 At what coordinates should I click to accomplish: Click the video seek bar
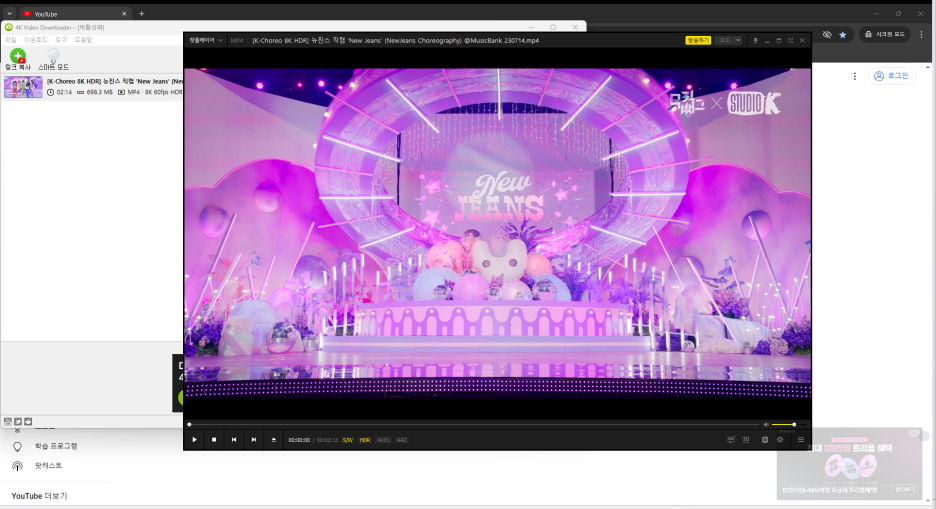coord(473,424)
